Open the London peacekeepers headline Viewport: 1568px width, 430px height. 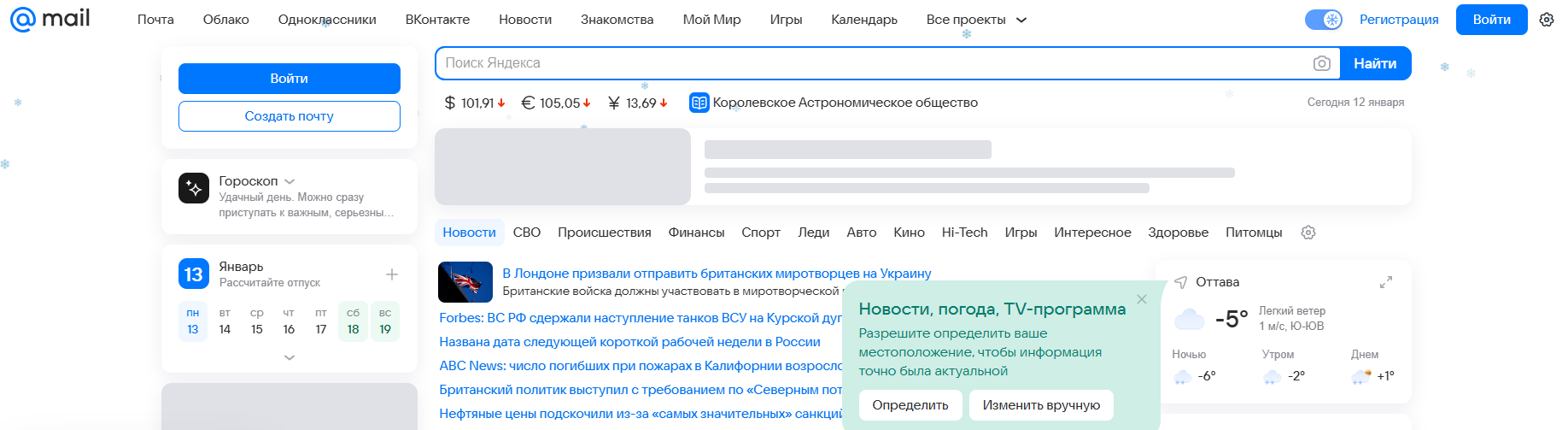[x=717, y=274]
